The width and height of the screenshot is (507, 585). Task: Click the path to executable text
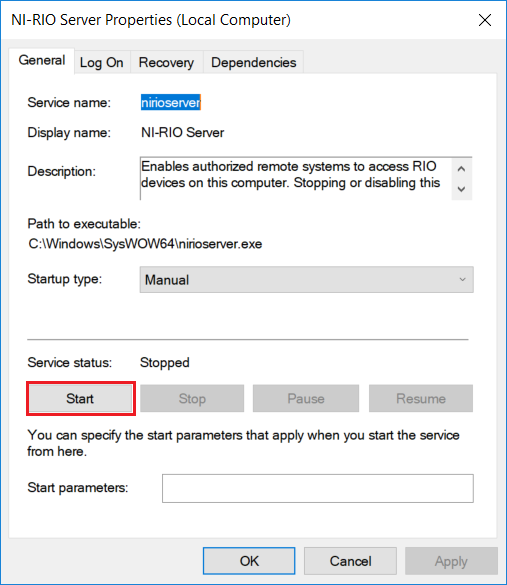145,244
